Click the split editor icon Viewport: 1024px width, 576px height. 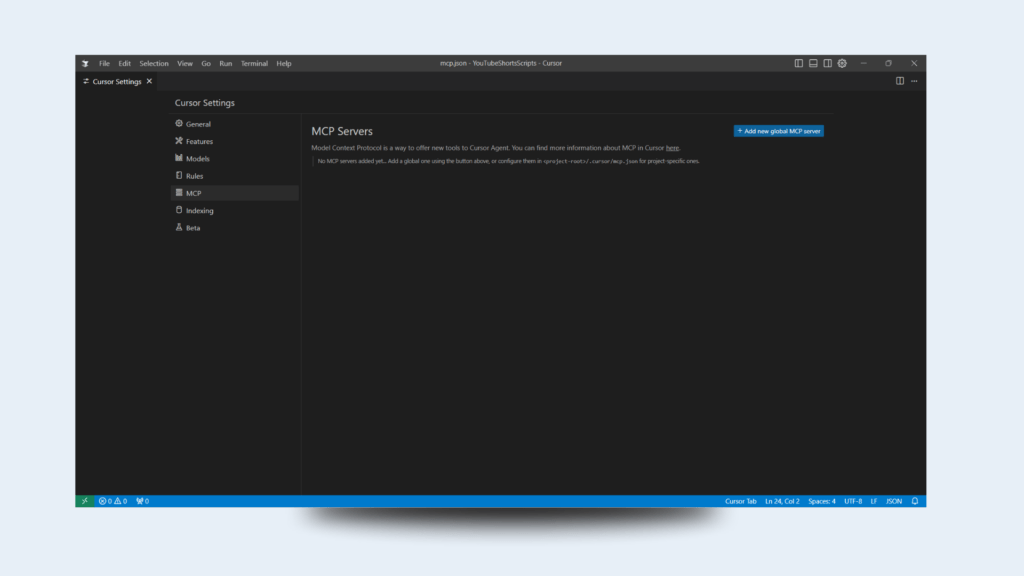900,81
